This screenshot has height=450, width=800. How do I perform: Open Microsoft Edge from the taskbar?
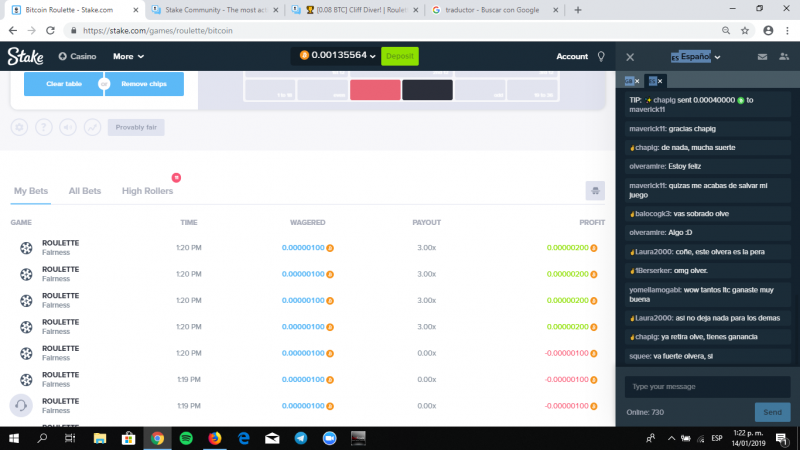(x=244, y=438)
